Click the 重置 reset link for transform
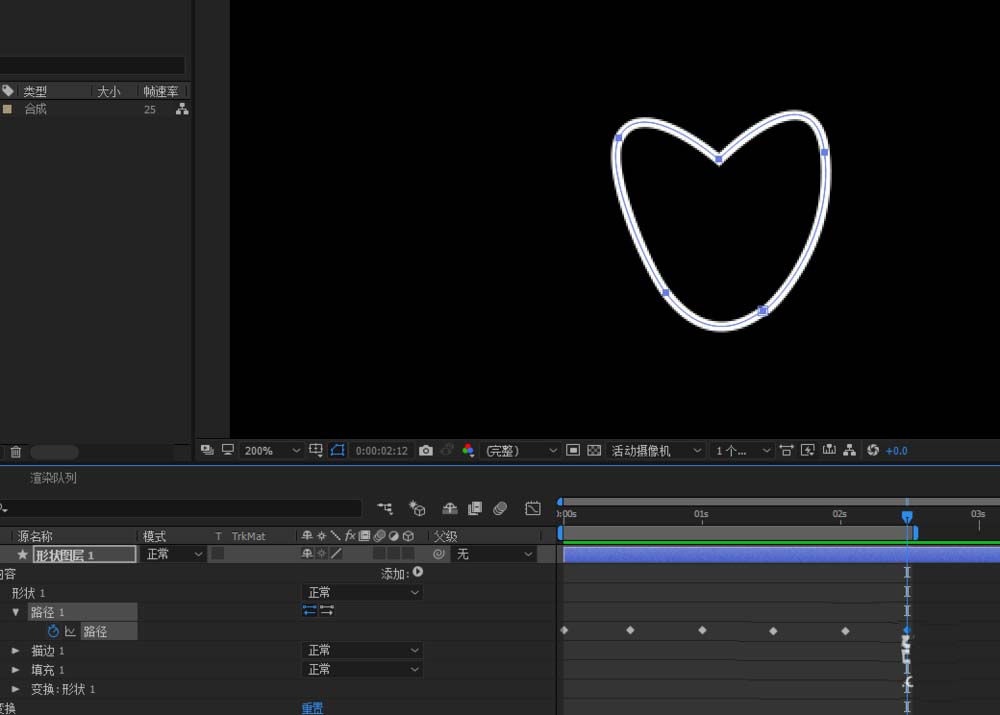Image resolution: width=1000 pixels, height=715 pixels. [x=312, y=708]
